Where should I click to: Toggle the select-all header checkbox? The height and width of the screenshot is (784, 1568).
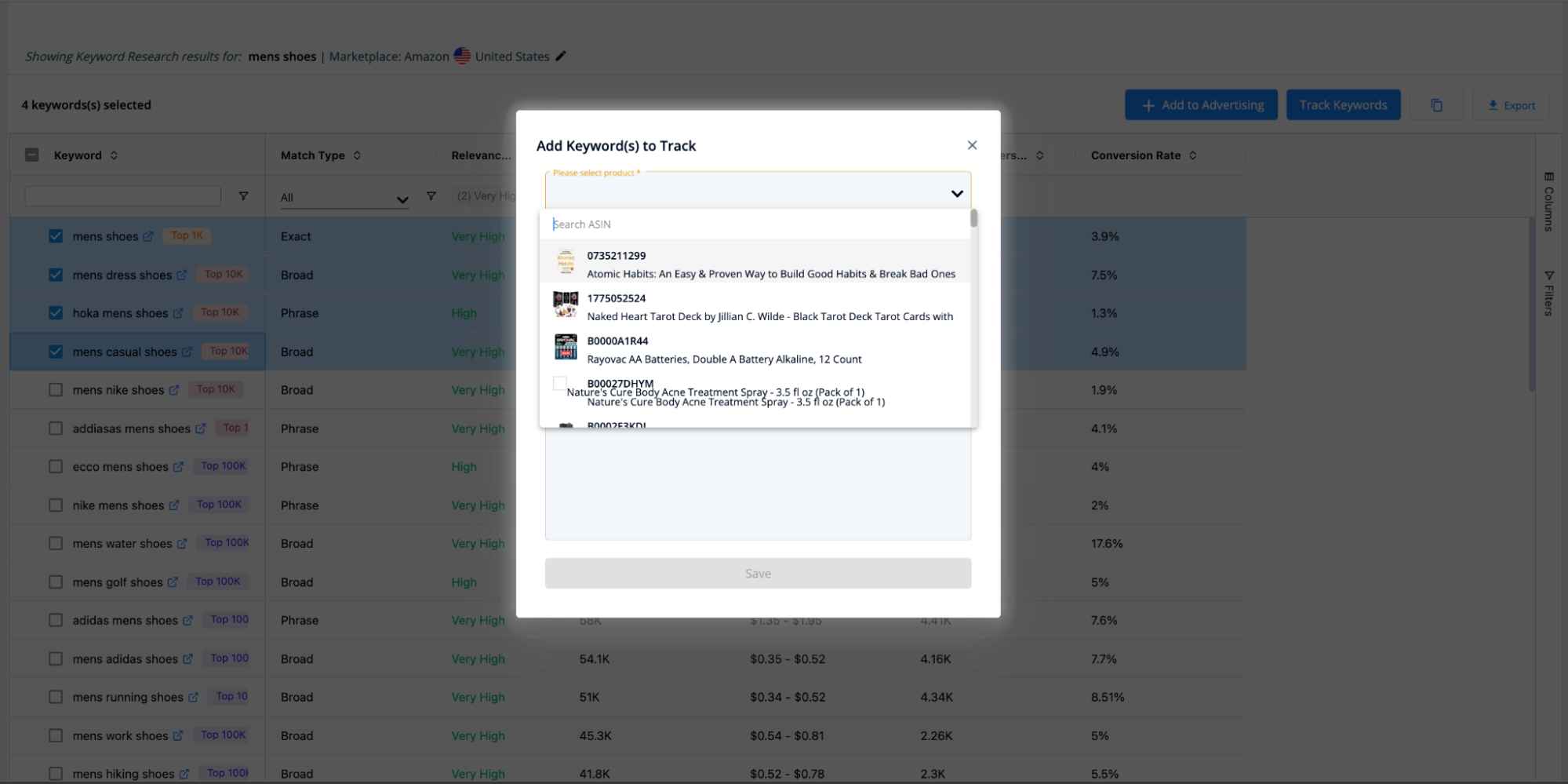pos(32,155)
